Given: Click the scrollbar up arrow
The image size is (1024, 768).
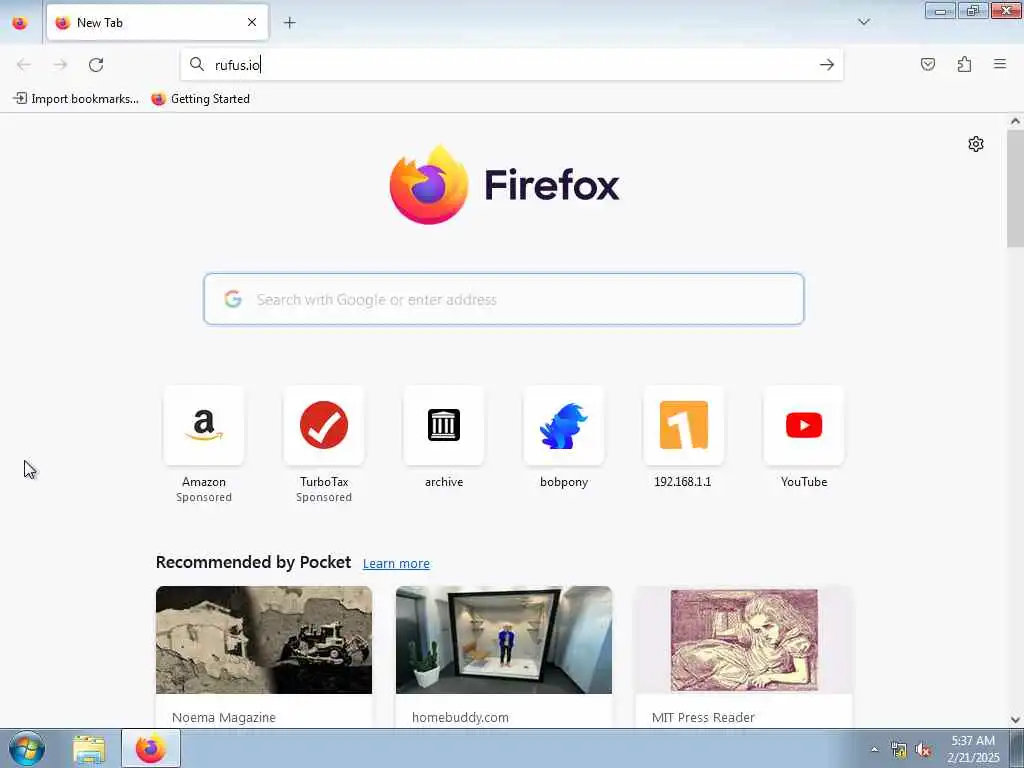Looking at the screenshot, I should (x=1015, y=121).
